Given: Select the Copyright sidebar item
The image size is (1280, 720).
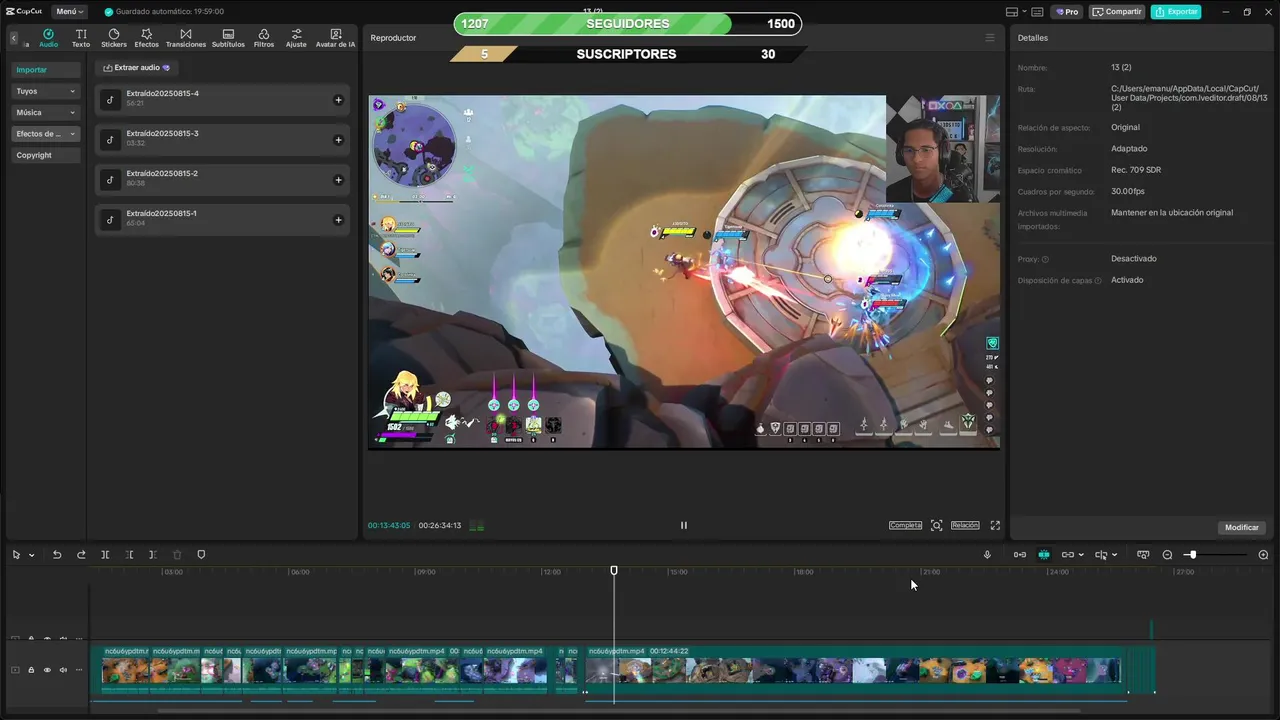Looking at the screenshot, I should (x=46, y=155).
